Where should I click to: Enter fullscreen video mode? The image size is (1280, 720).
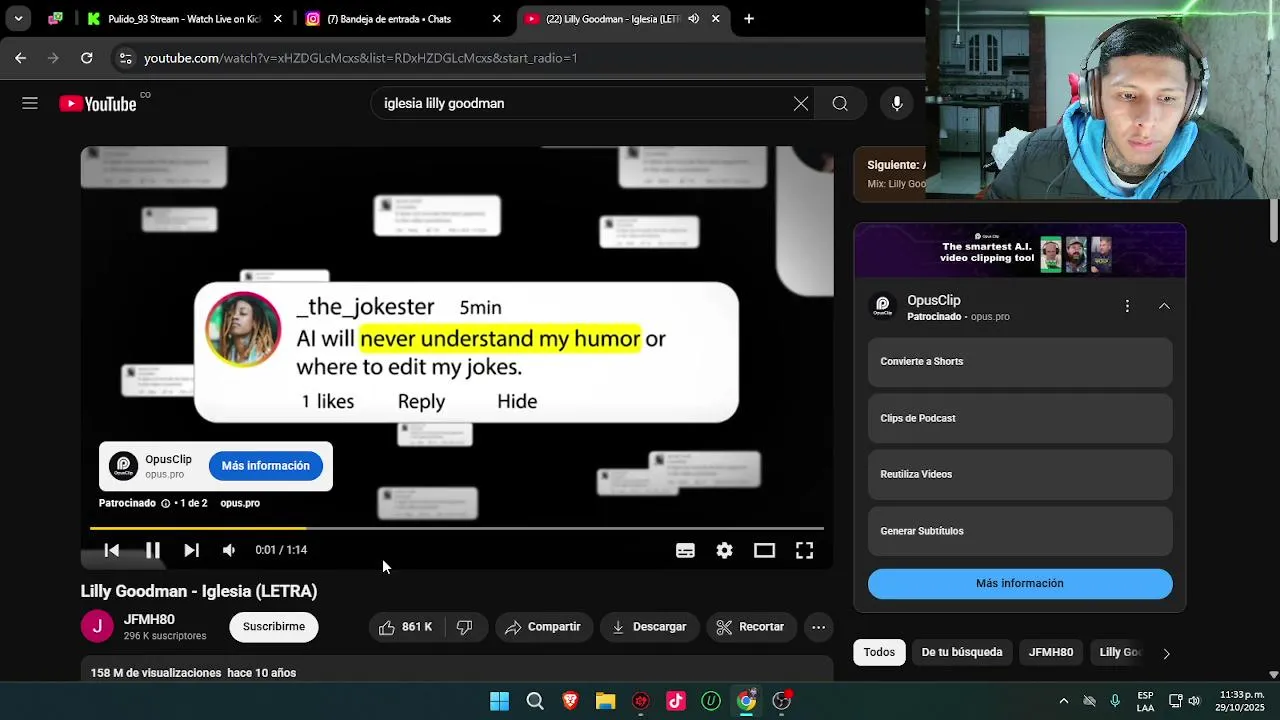[804, 550]
